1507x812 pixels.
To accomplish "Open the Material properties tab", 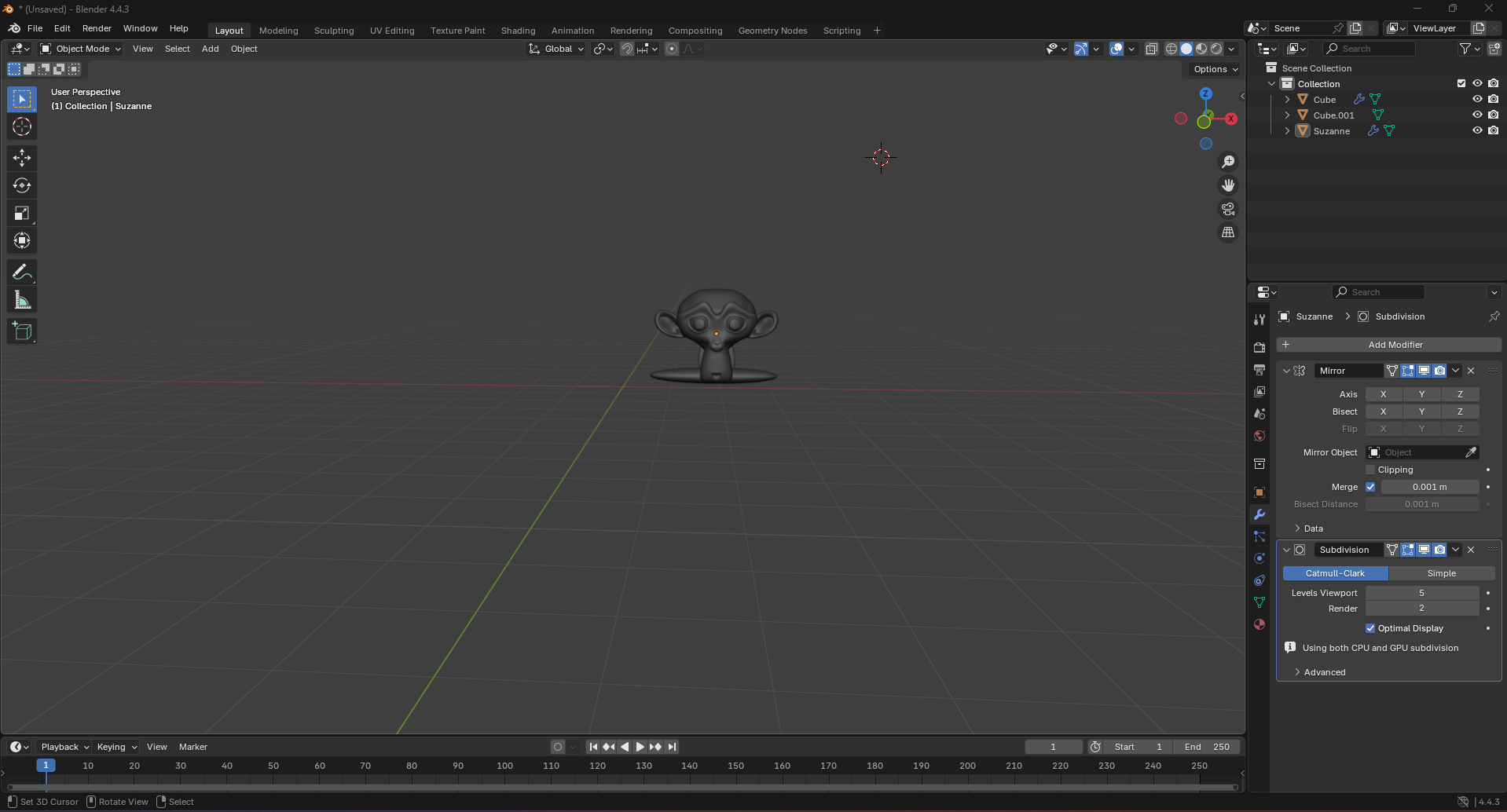I will [1259, 624].
